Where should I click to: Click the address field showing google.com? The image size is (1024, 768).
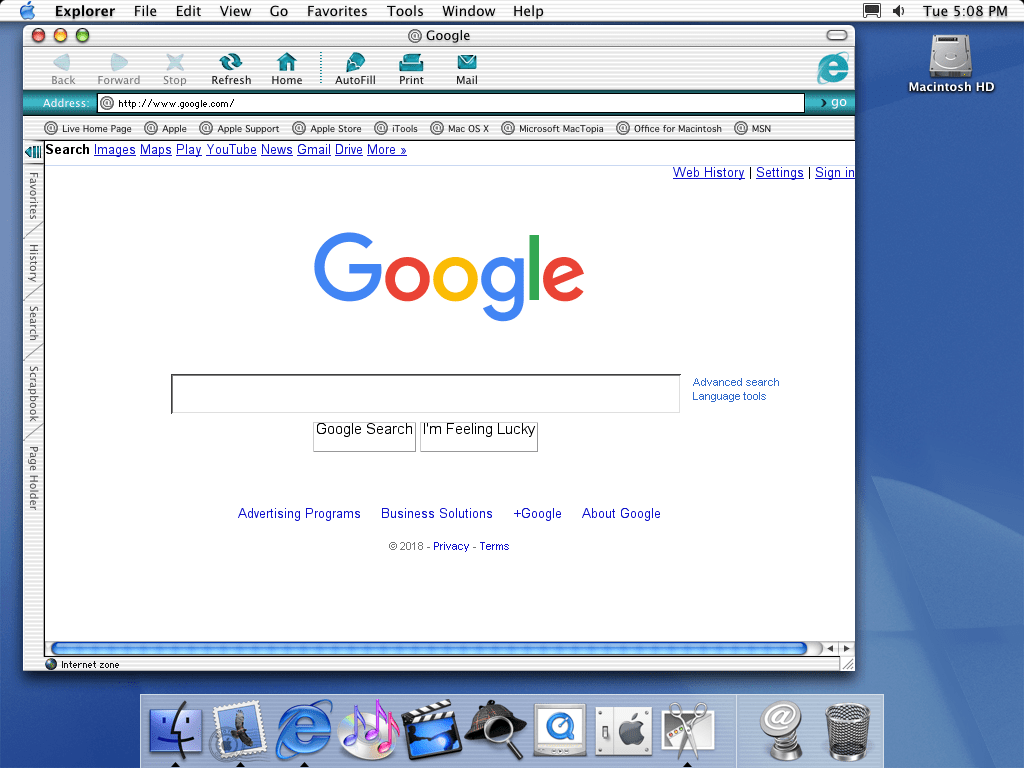tap(451, 103)
